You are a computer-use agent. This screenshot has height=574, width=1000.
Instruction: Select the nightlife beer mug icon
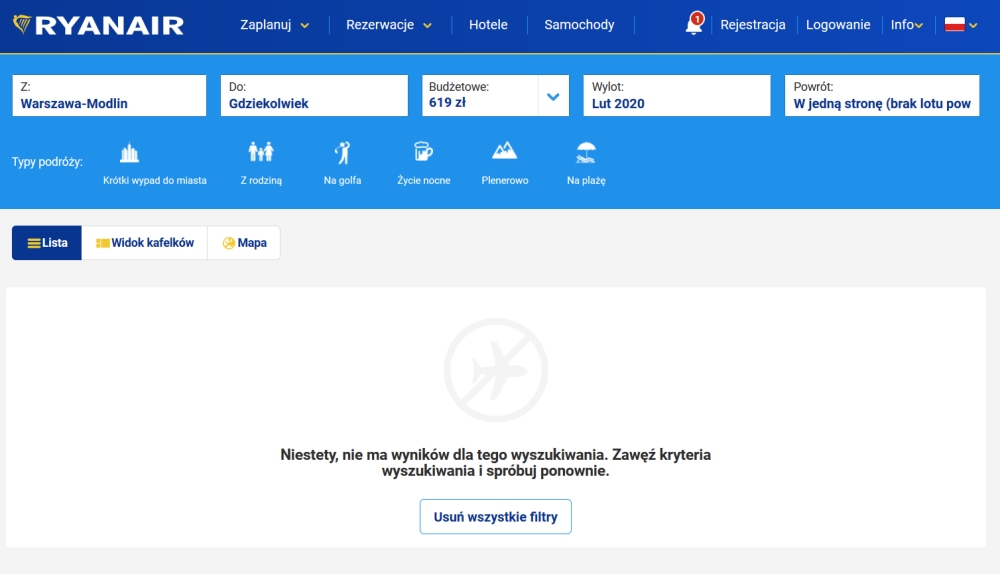click(423, 151)
